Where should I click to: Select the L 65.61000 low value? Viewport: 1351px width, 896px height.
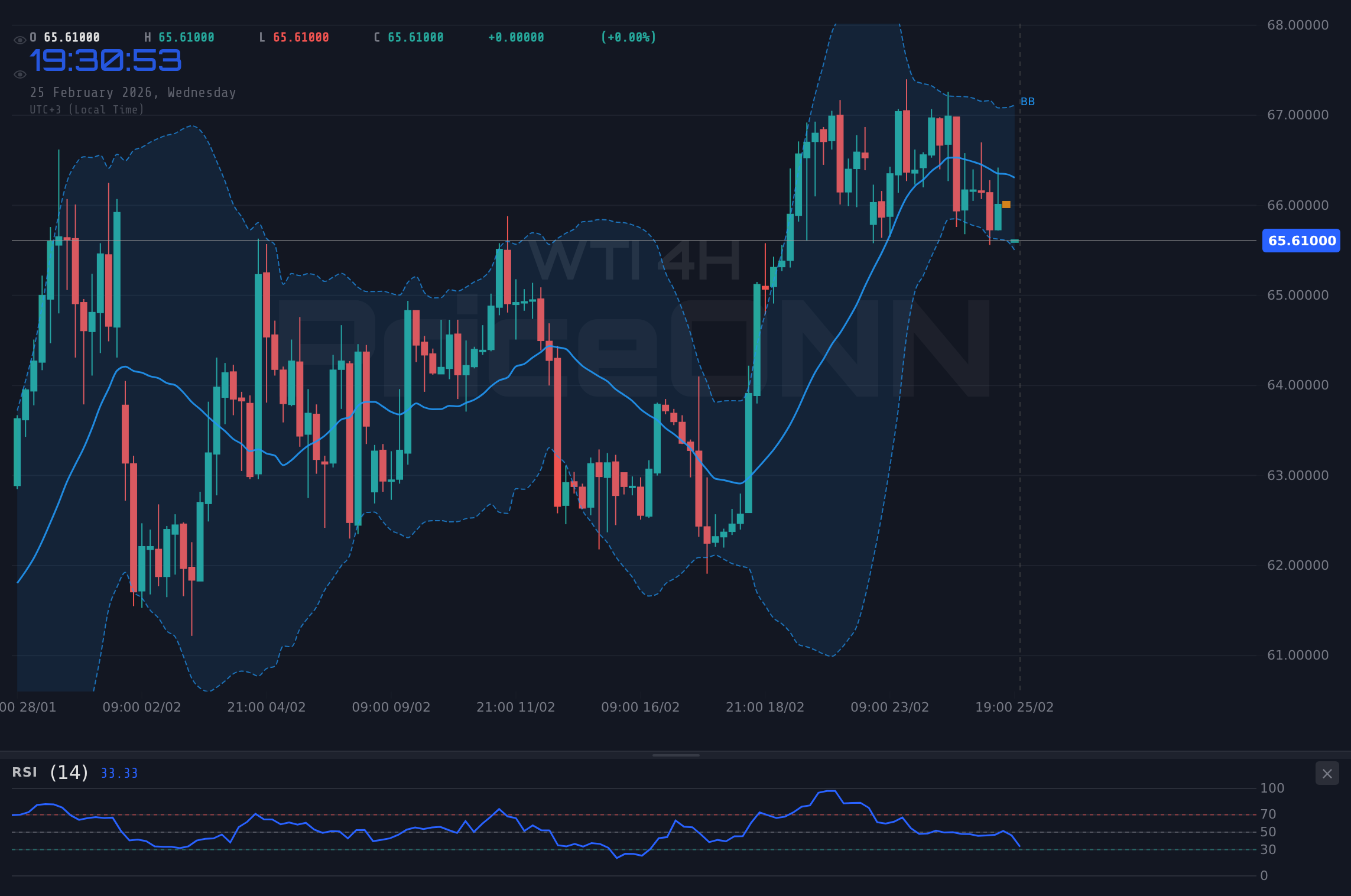pyautogui.click(x=295, y=37)
